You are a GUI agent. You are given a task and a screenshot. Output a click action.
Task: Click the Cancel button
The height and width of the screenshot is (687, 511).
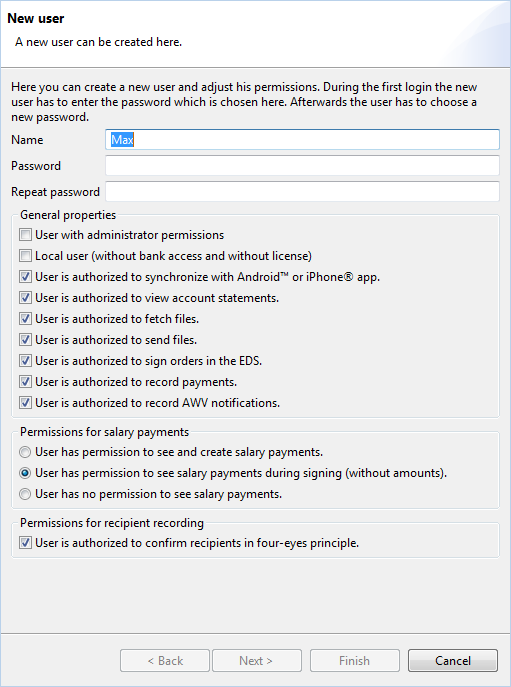pos(453,661)
